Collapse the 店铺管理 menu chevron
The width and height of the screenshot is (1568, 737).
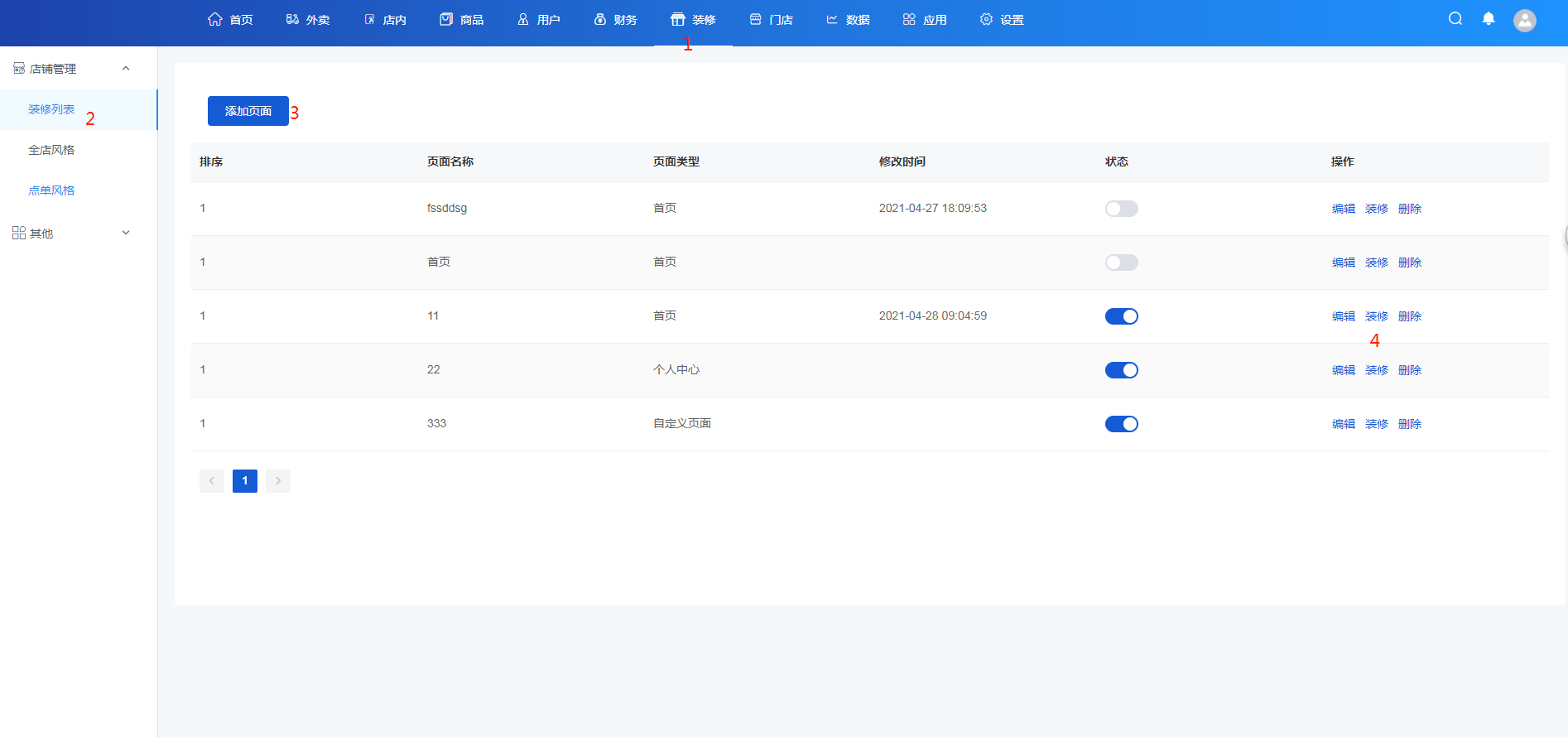126,68
